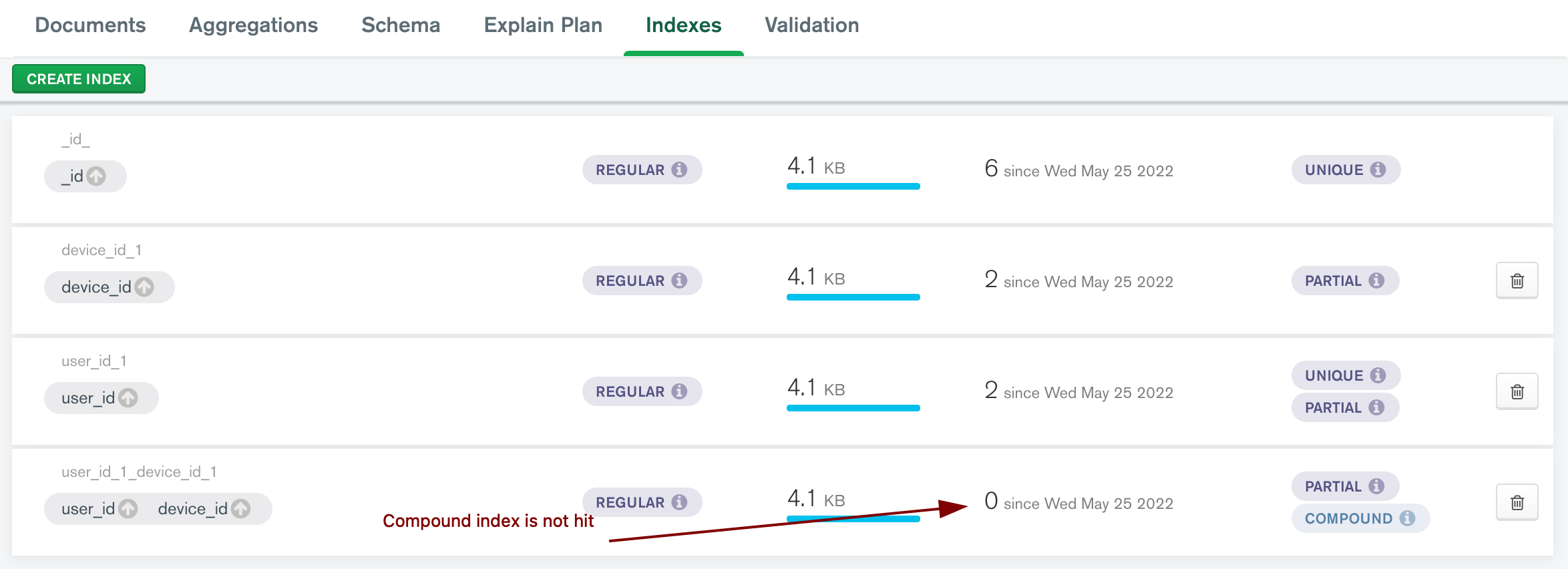Image resolution: width=1568 pixels, height=569 pixels.
Task: Open the Explain Plan tab
Action: click(x=543, y=25)
